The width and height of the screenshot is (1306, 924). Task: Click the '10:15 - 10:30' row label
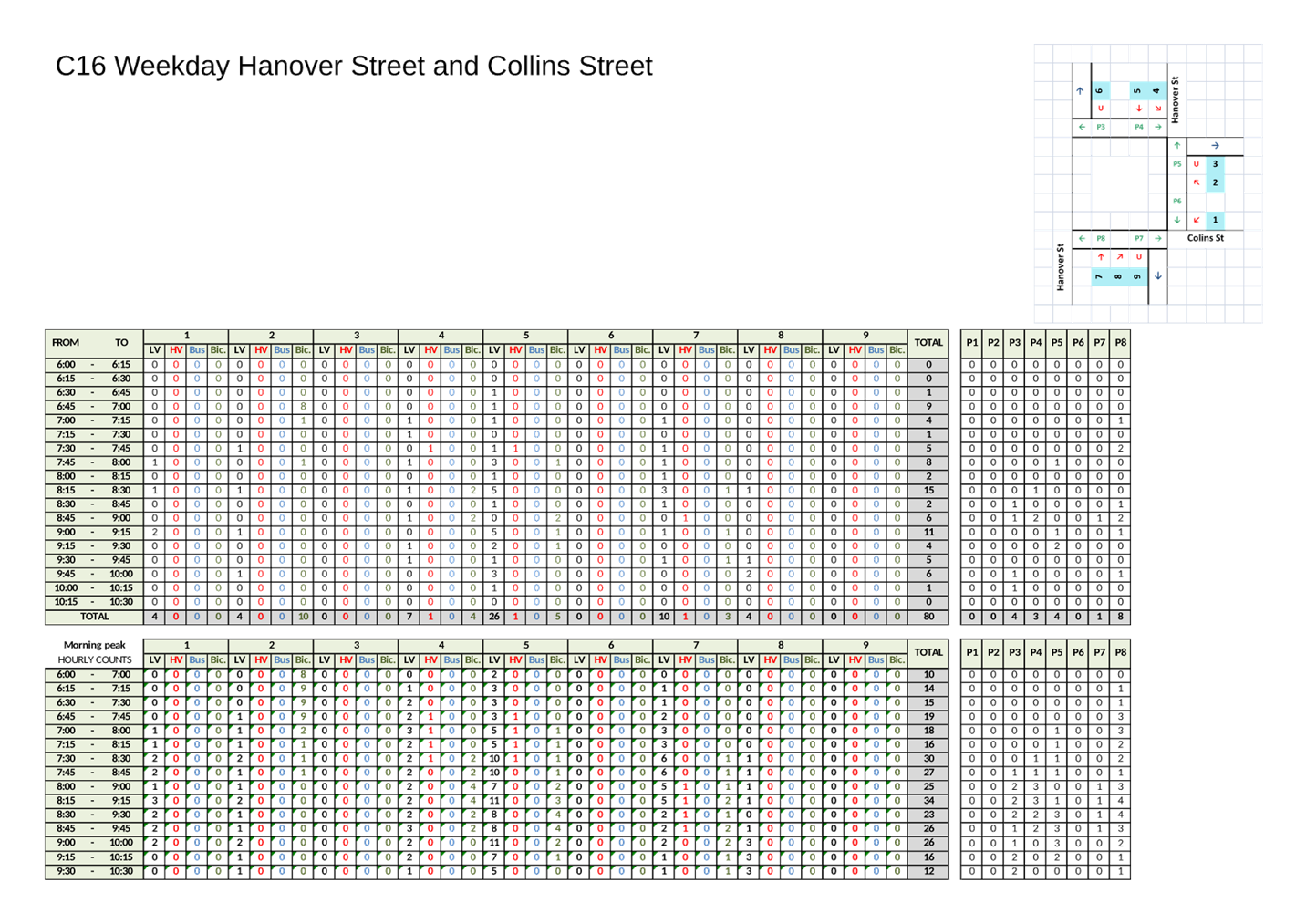pyautogui.click(x=93, y=602)
